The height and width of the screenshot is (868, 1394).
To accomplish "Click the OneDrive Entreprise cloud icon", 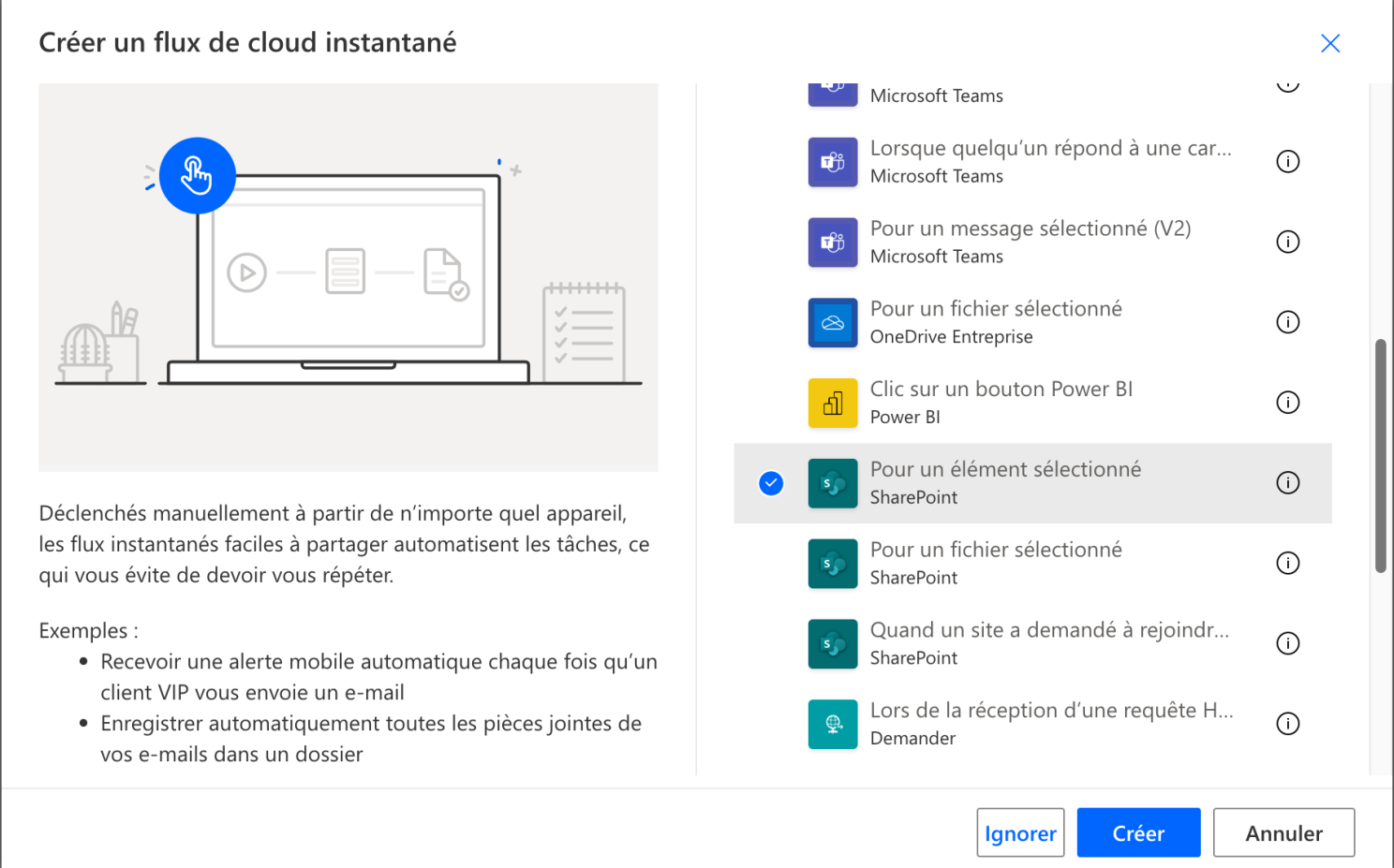I will tap(833, 323).
